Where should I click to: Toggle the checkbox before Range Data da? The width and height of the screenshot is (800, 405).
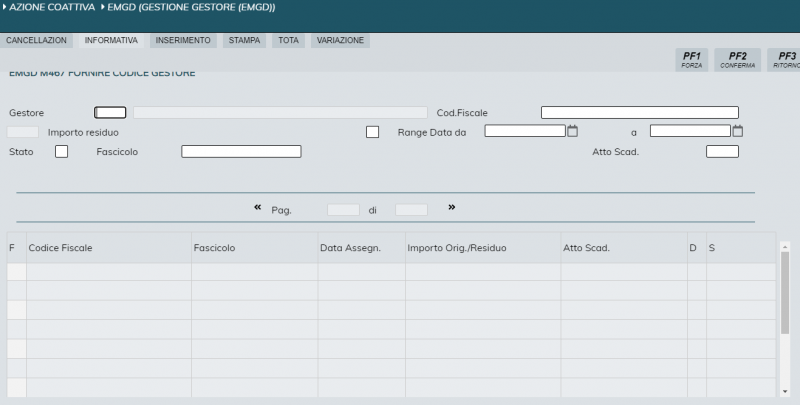(x=372, y=132)
